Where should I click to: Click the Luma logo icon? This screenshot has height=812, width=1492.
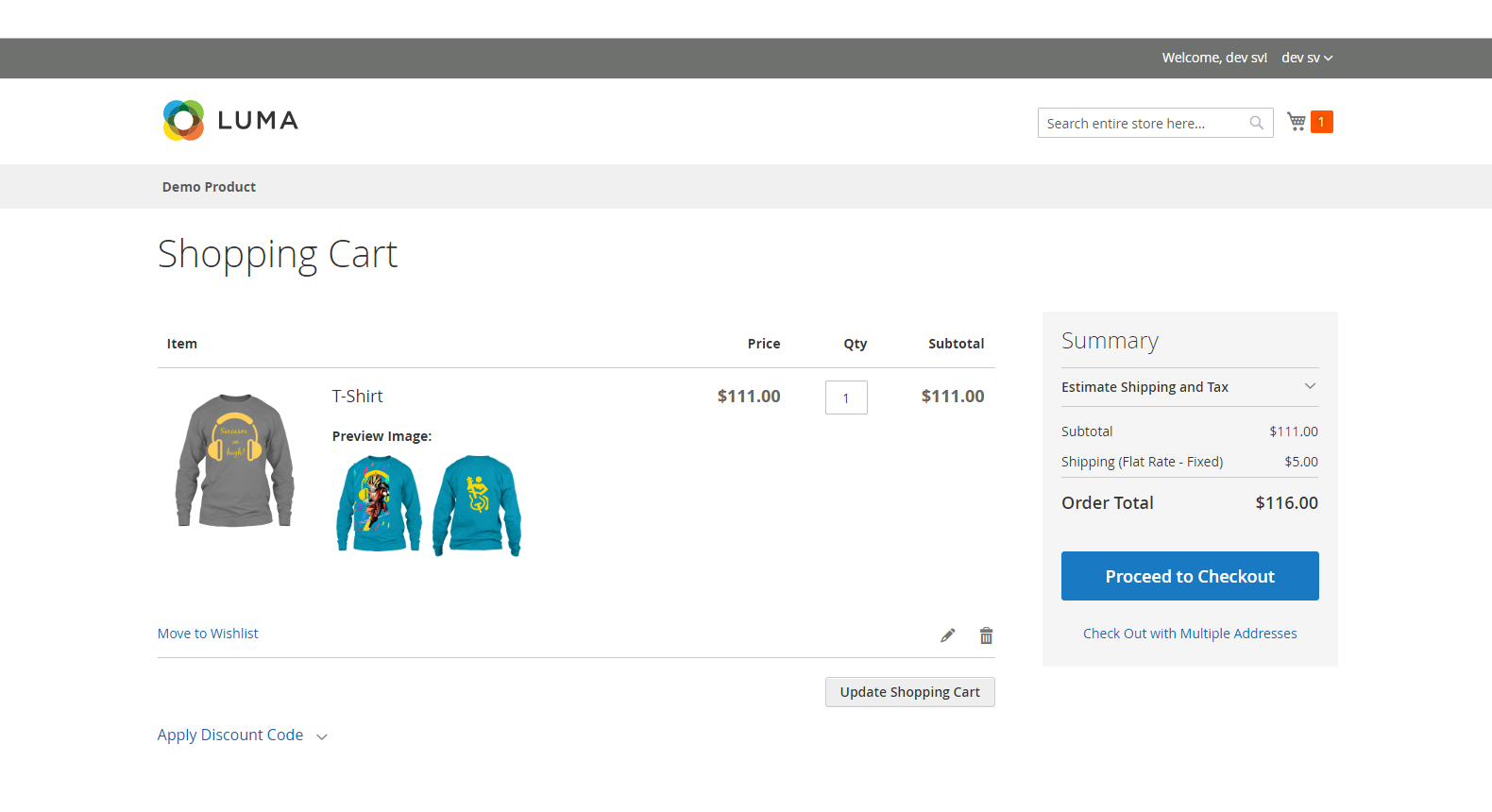click(x=183, y=121)
